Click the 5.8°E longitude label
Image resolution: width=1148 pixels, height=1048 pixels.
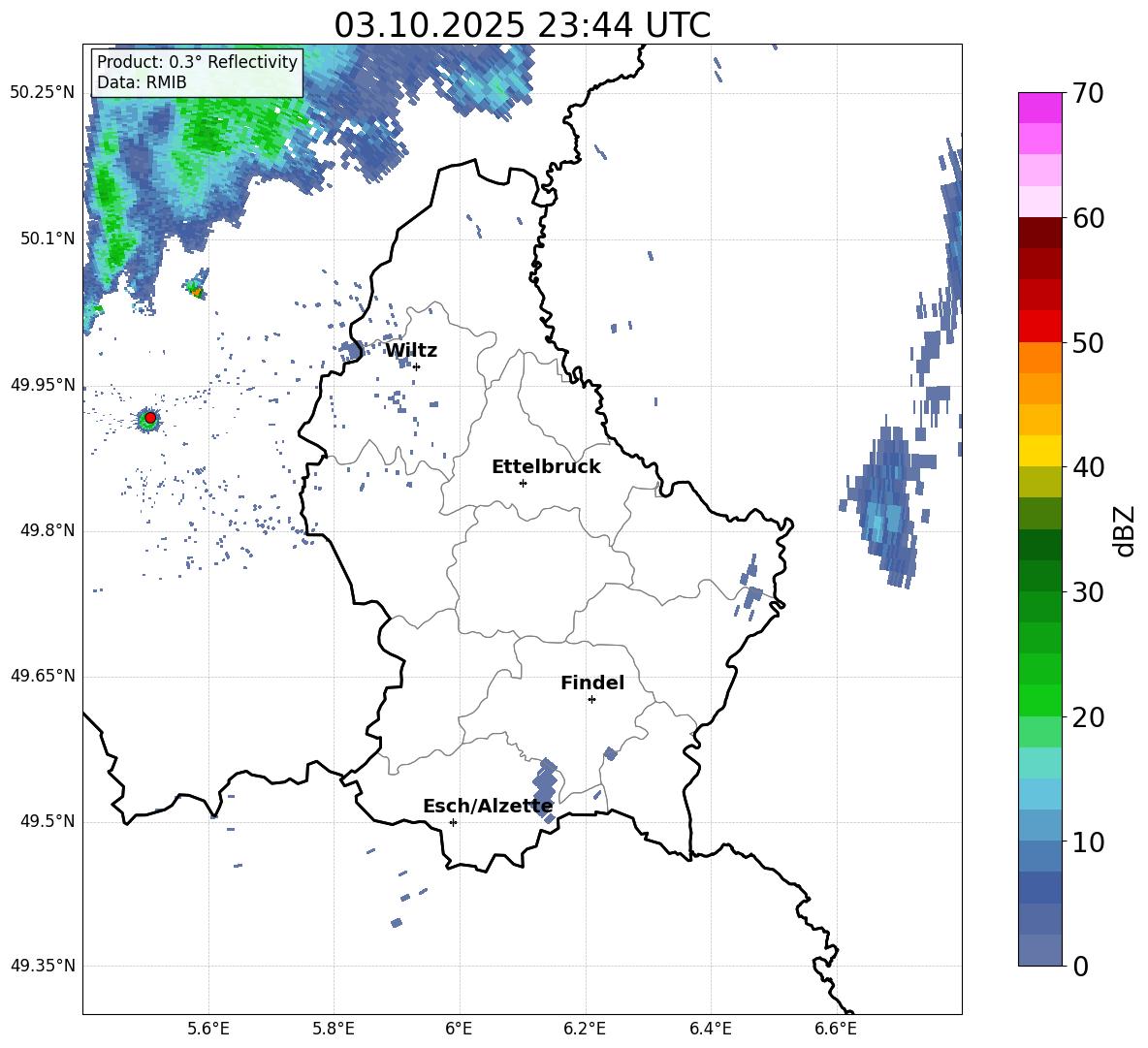point(334,1029)
